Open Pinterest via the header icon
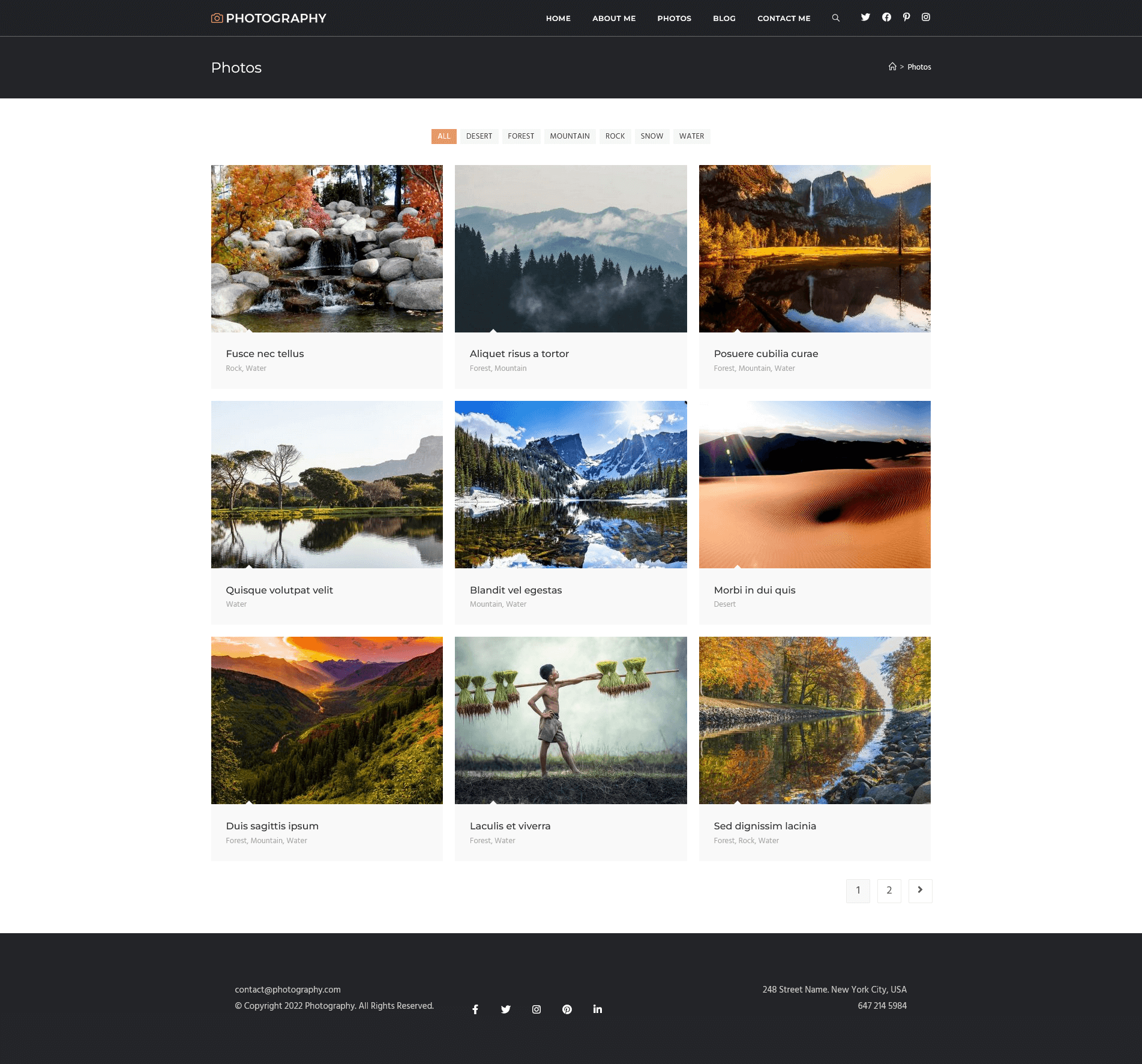Image resolution: width=1142 pixels, height=1064 pixels. pyautogui.click(x=906, y=17)
